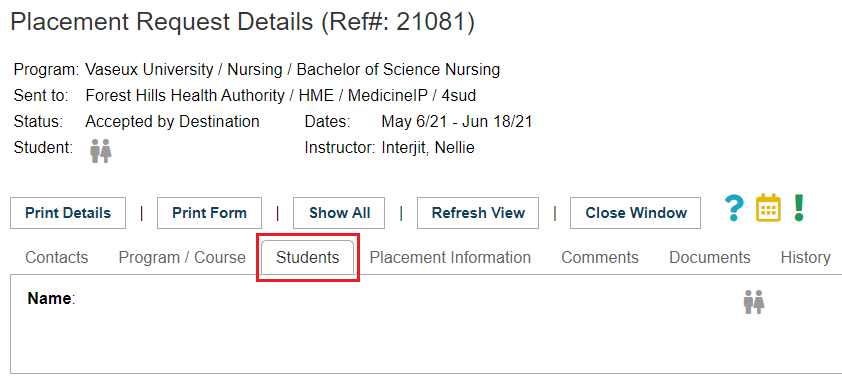Viewport: 842px width, 385px height.
Task: Click the student group icon beside Student label
Action: point(100,151)
